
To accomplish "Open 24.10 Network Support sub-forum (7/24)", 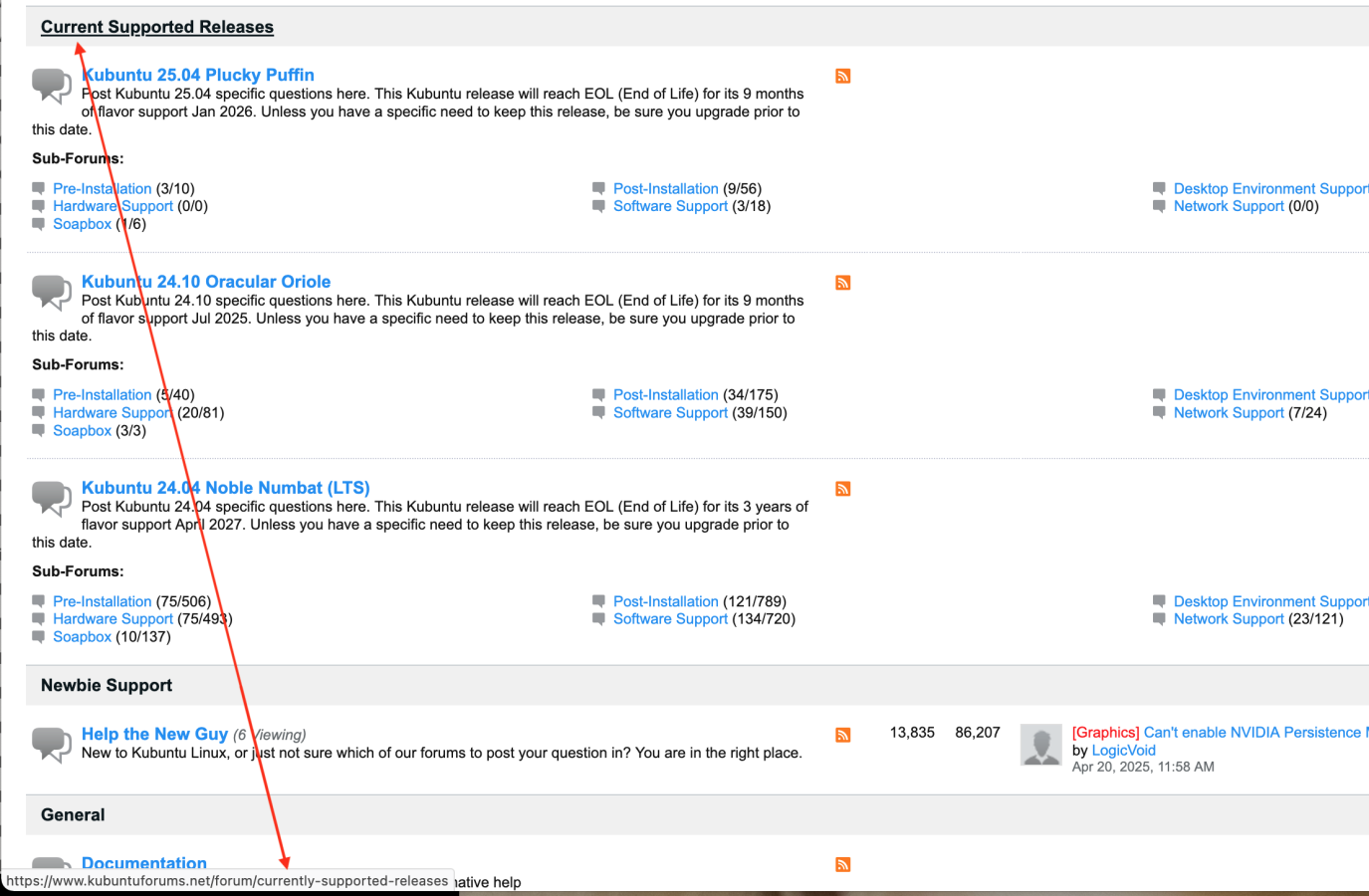I will [1229, 413].
